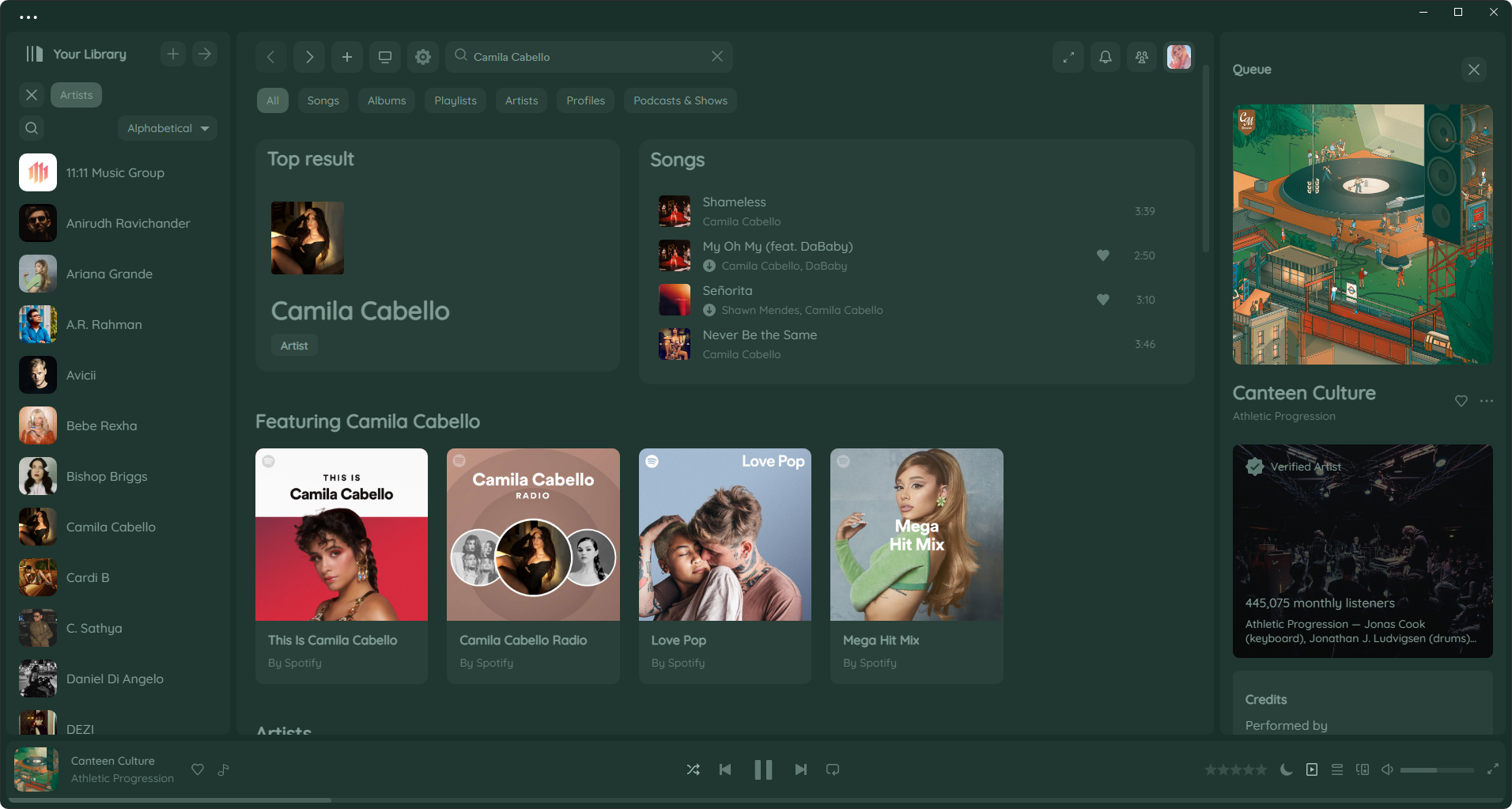Toggle the Queue list icon
This screenshot has width=1512, height=809.
click(x=1337, y=769)
